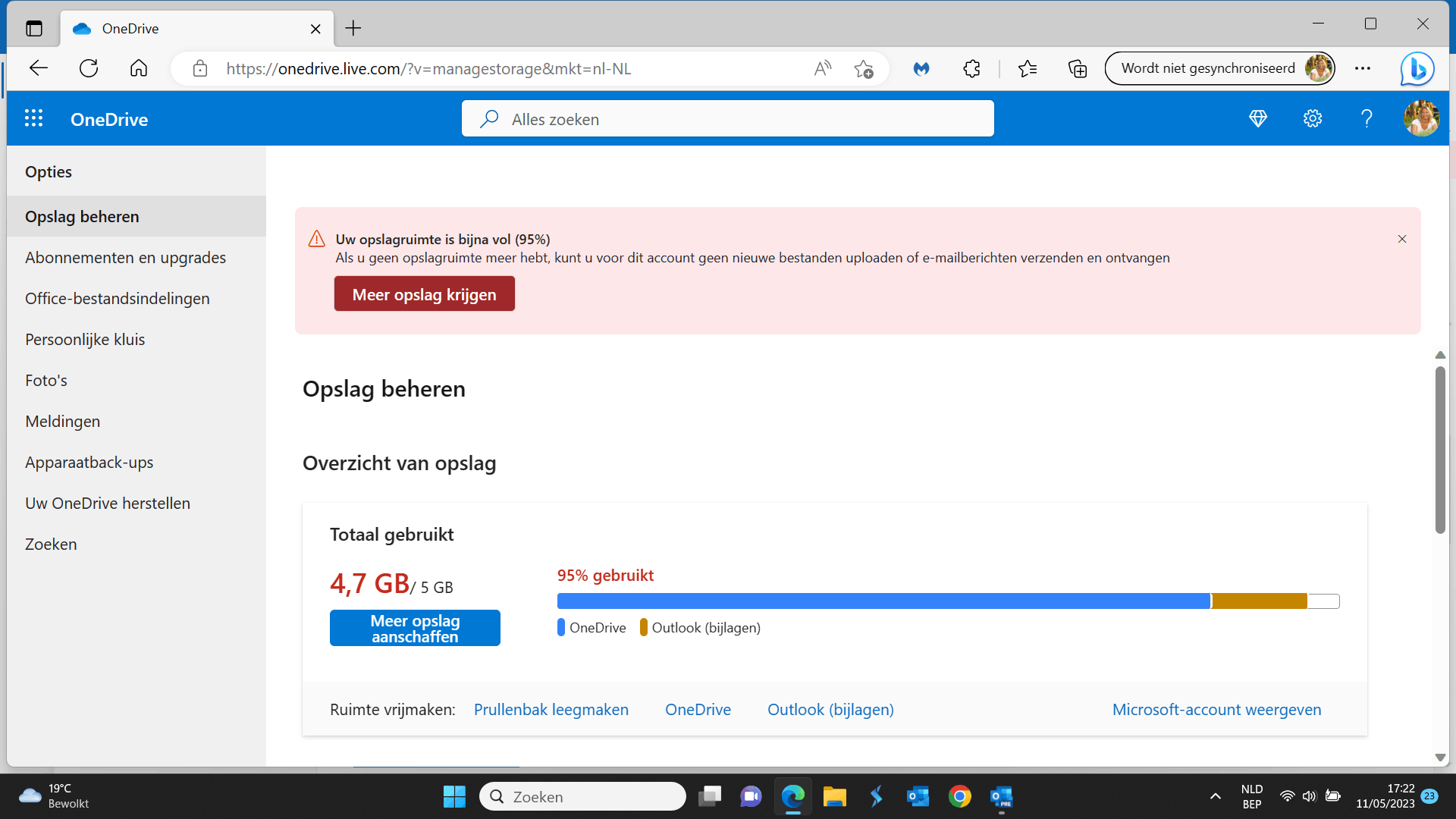Click the red 'Meer opslag krijgen' button
The width and height of the screenshot is (1456, 819).
pyautogui.click(x=424, y=293)
